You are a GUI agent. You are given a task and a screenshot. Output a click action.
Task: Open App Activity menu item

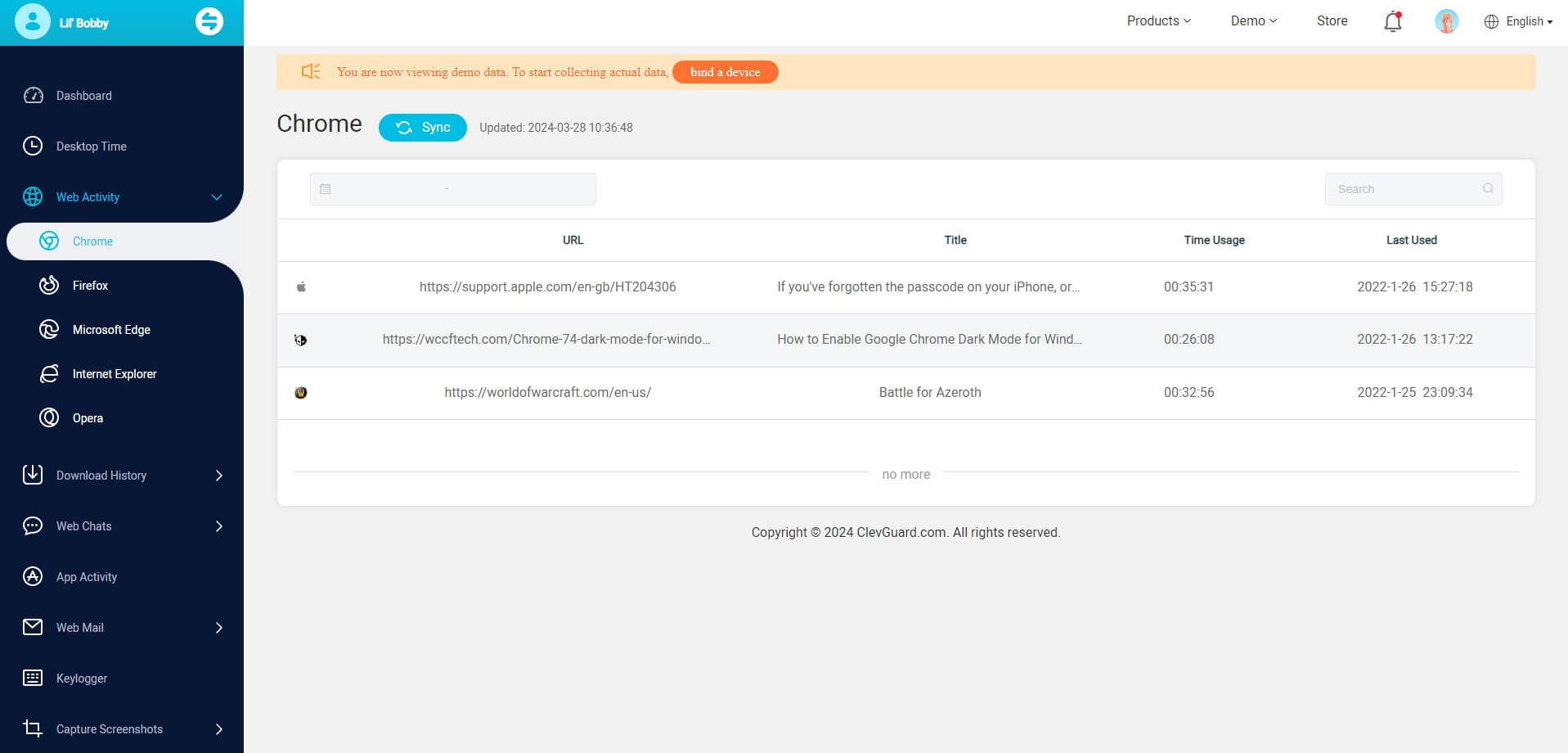[x=87, y=577]
